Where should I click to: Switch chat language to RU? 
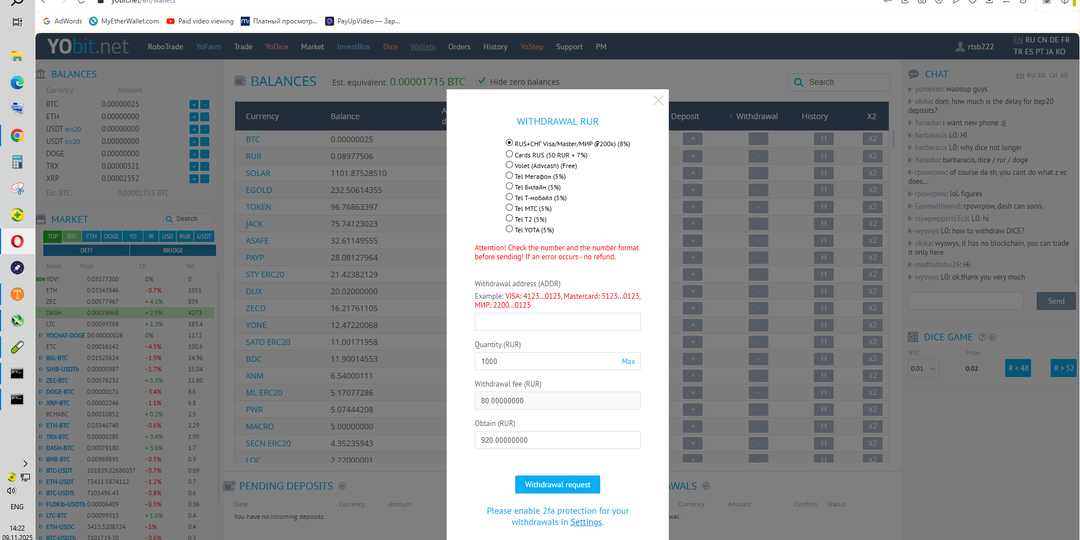pos(1030,75)
